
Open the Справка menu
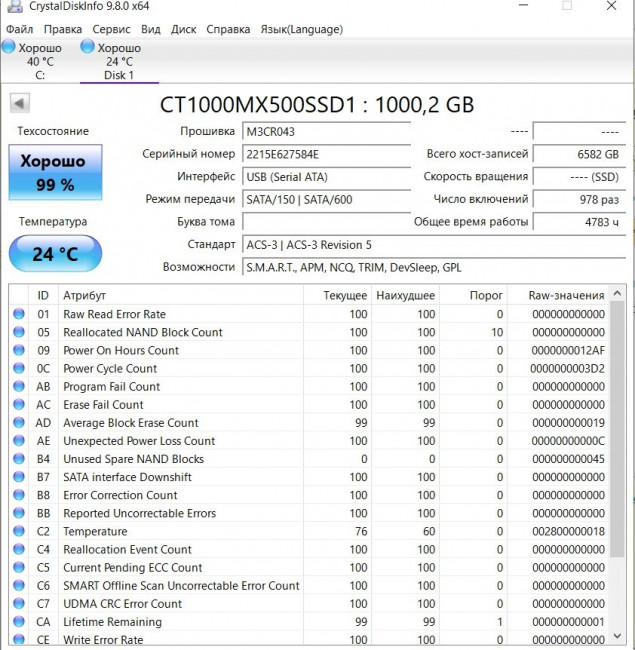point(228,29)
